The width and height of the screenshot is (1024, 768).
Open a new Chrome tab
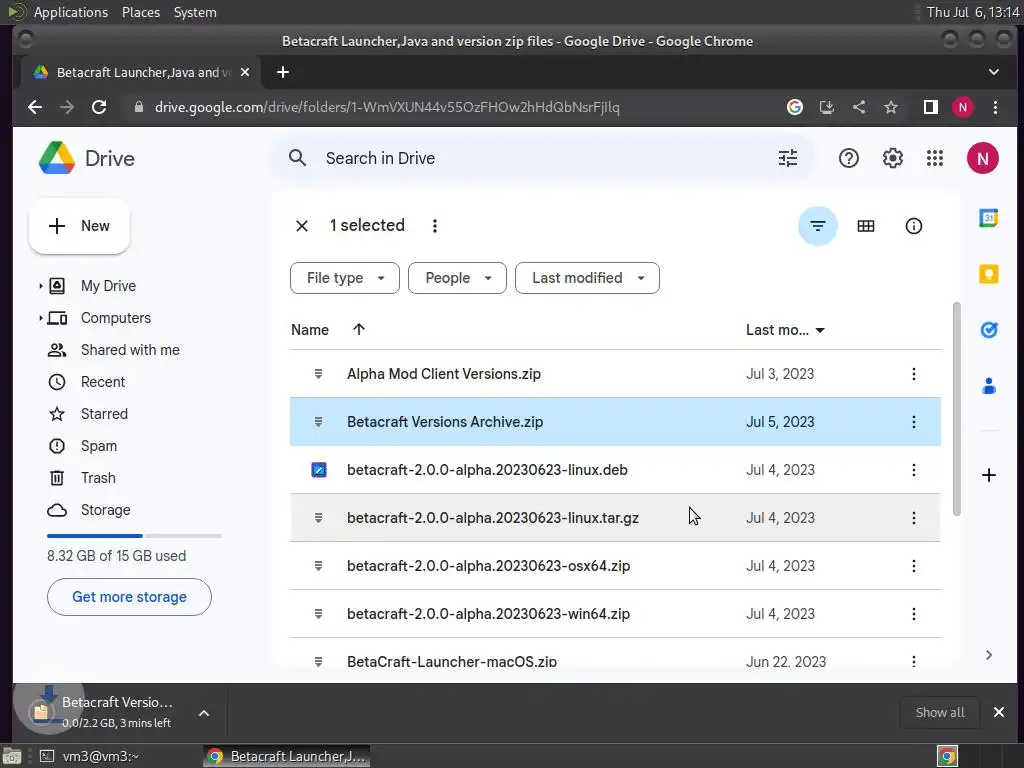click(x=283, y=72)
